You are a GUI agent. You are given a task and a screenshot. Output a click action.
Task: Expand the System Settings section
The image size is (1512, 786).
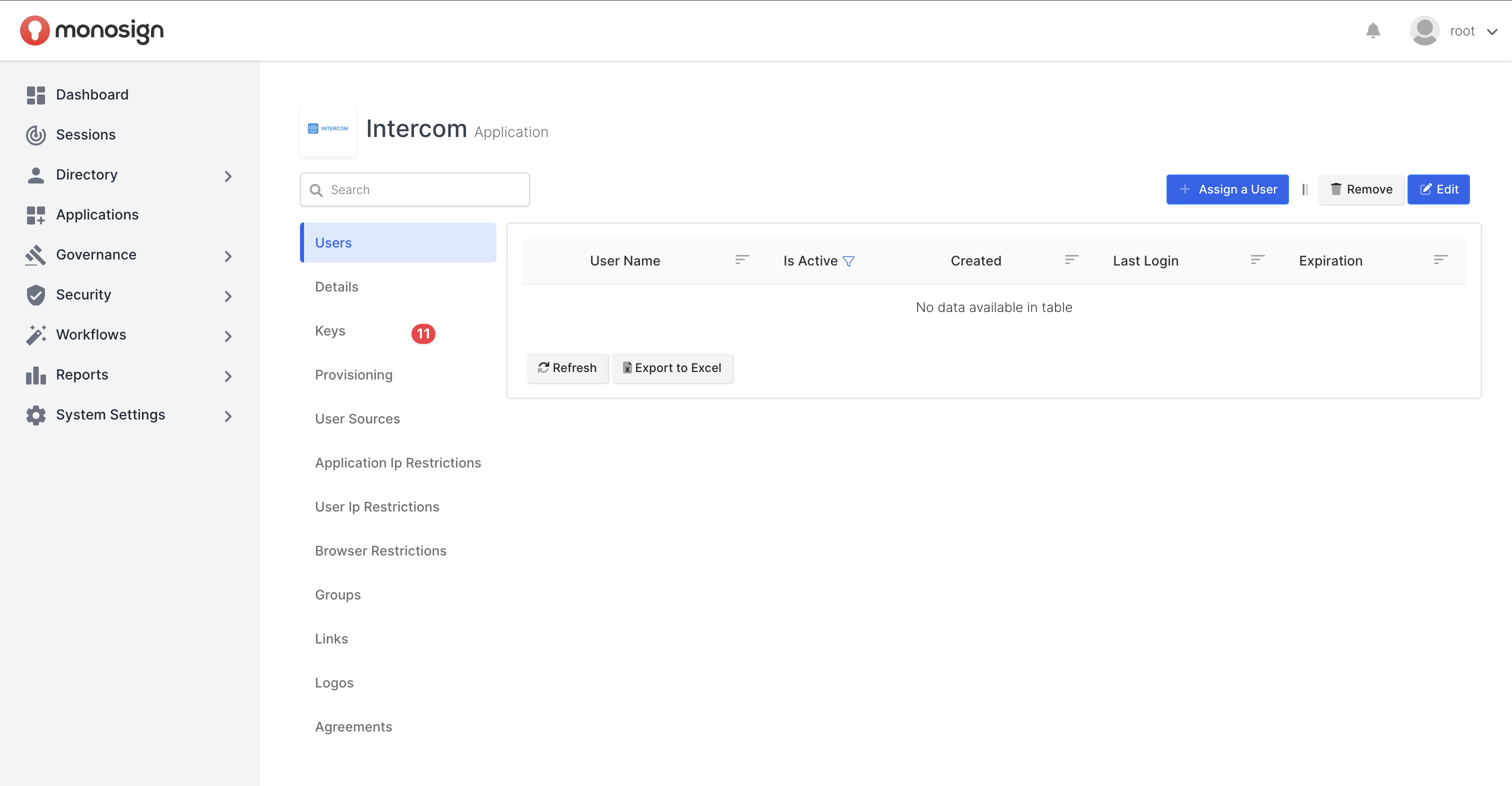coord(228,416)
